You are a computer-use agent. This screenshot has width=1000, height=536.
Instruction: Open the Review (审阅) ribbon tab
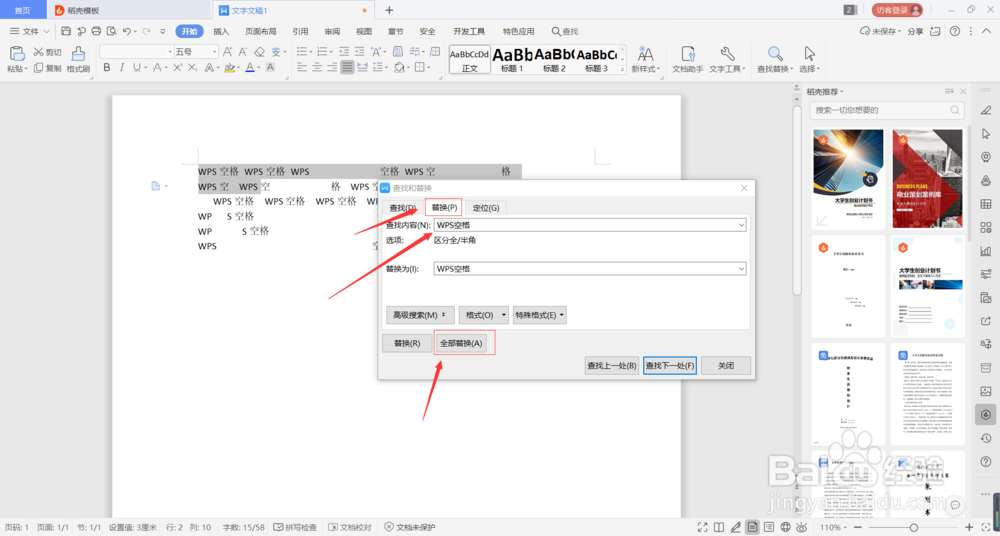click(x=332, y=31)
